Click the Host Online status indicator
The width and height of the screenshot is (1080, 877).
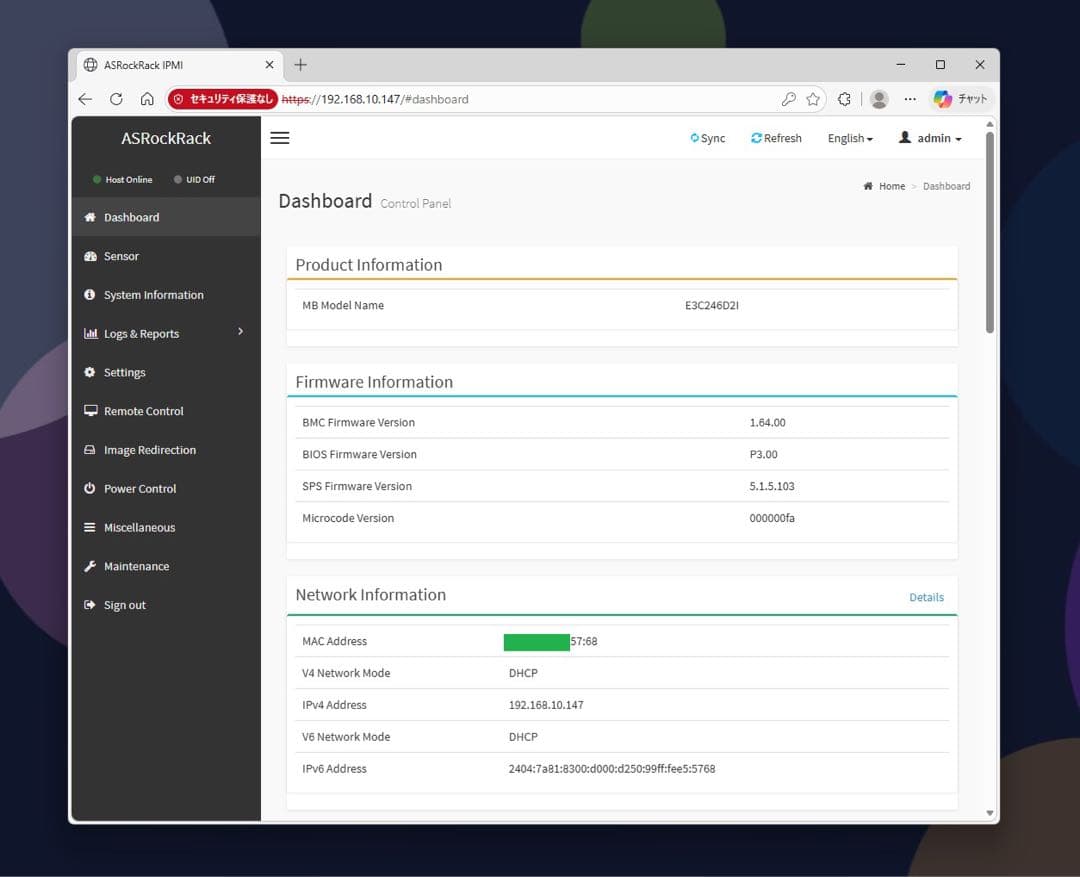(122, 180)
